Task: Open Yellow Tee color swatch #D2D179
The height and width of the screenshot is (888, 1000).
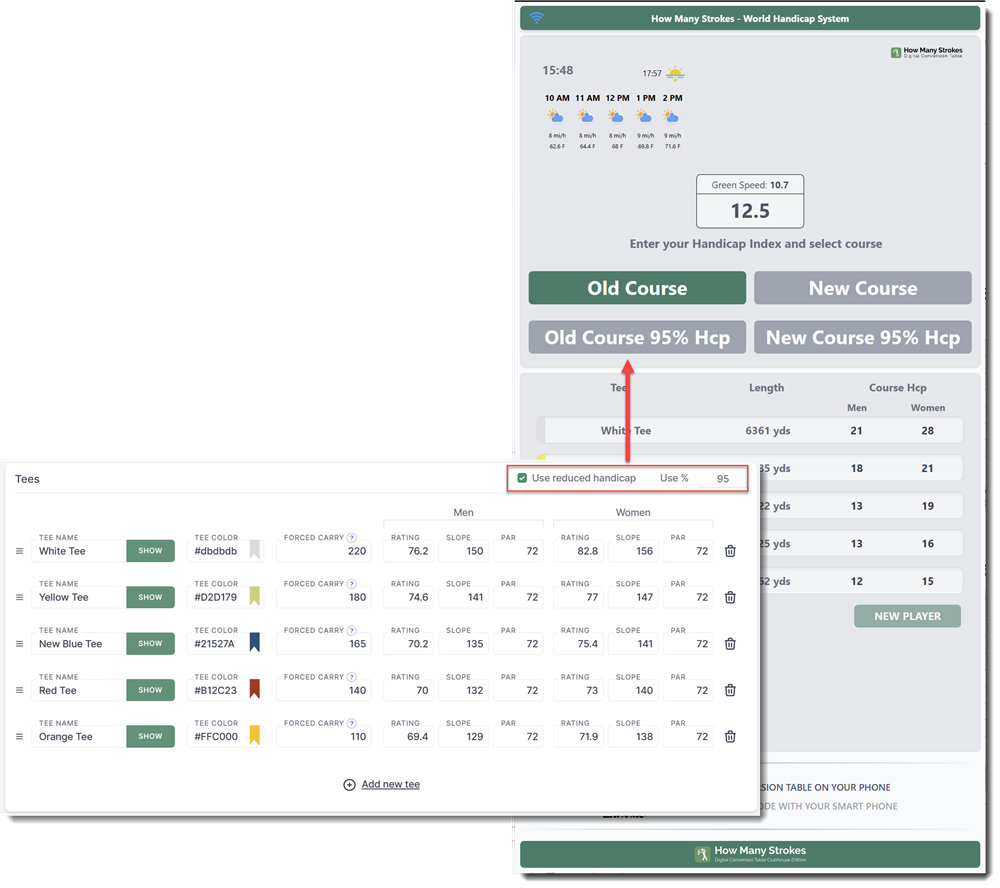Action: [254, 596]
